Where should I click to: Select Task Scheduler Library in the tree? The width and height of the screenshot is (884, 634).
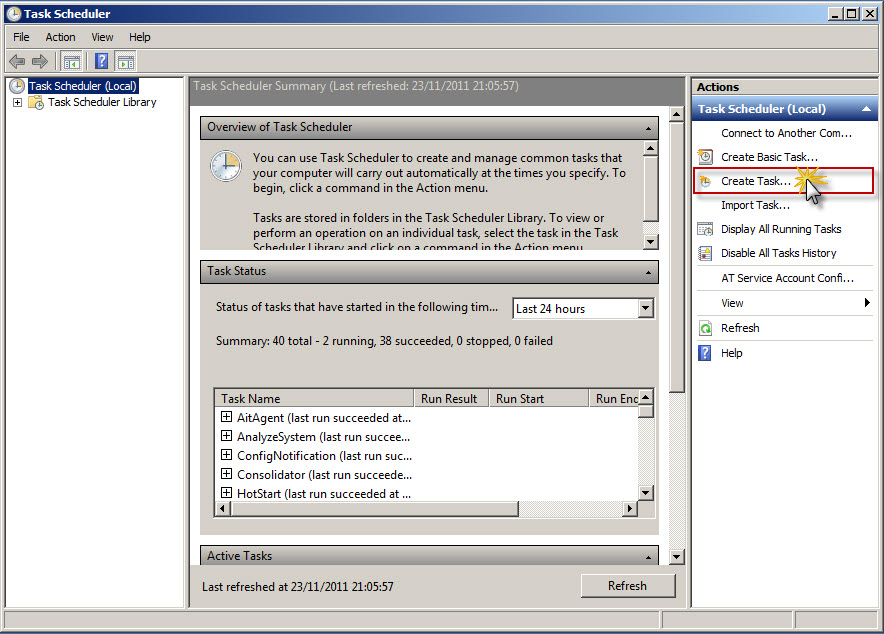pyautogui.click(x=102, y=102)
